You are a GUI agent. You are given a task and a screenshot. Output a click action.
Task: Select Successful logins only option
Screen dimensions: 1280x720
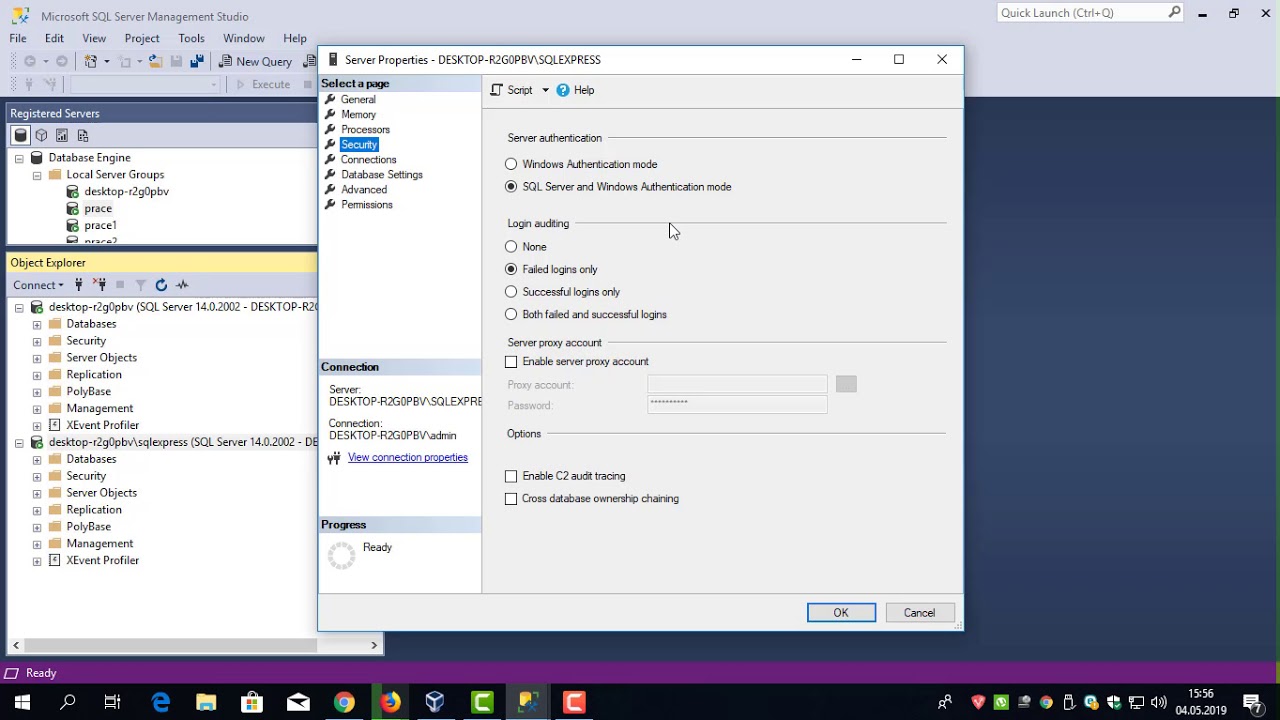click(x=511, y=292)
